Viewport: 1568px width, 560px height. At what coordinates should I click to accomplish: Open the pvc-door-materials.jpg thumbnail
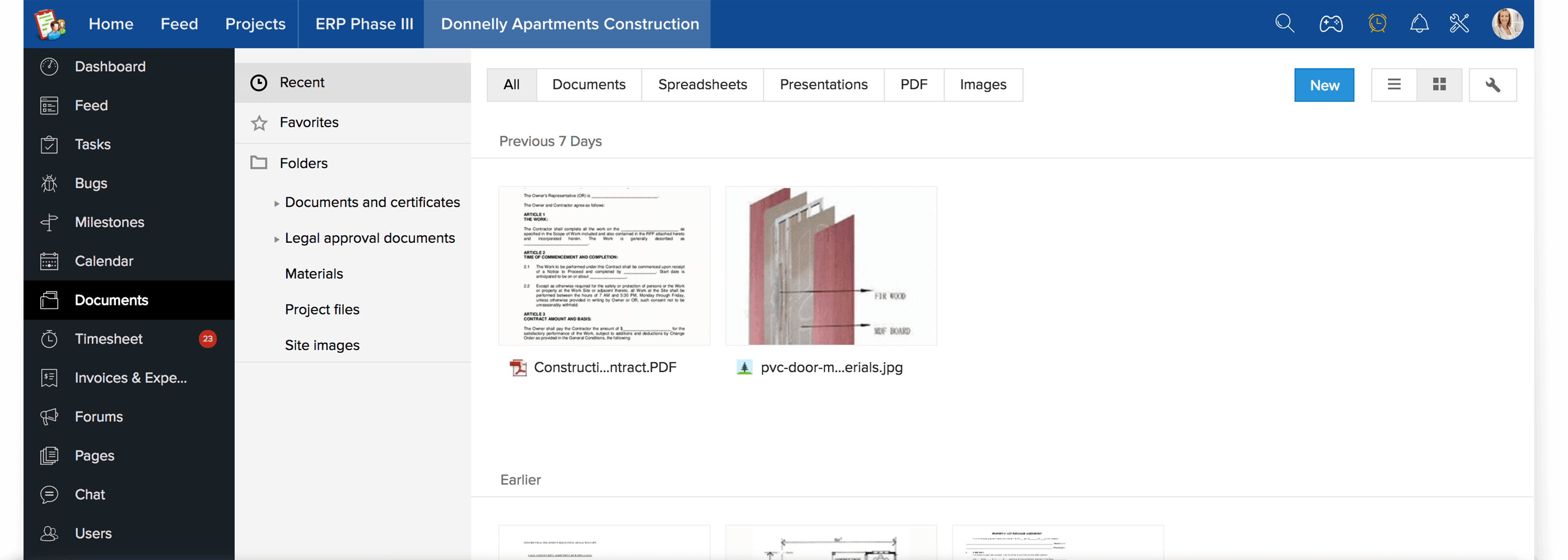(830, 265)
